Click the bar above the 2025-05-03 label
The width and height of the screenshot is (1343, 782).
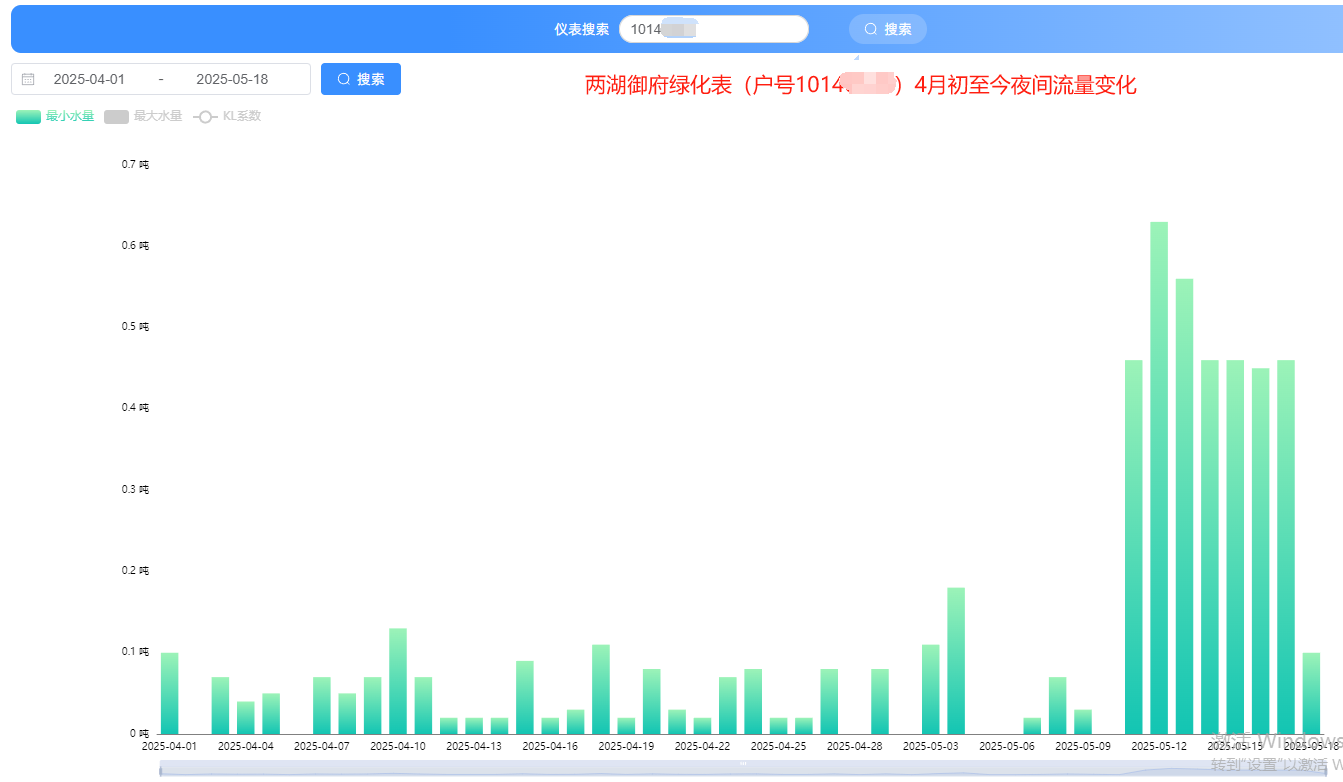(x=931, y=689)
